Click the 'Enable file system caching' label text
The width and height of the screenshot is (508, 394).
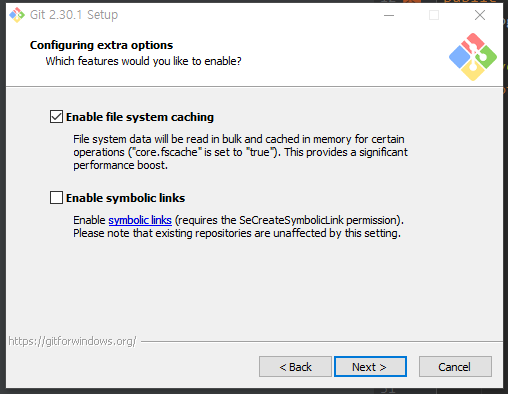(140, 117)
